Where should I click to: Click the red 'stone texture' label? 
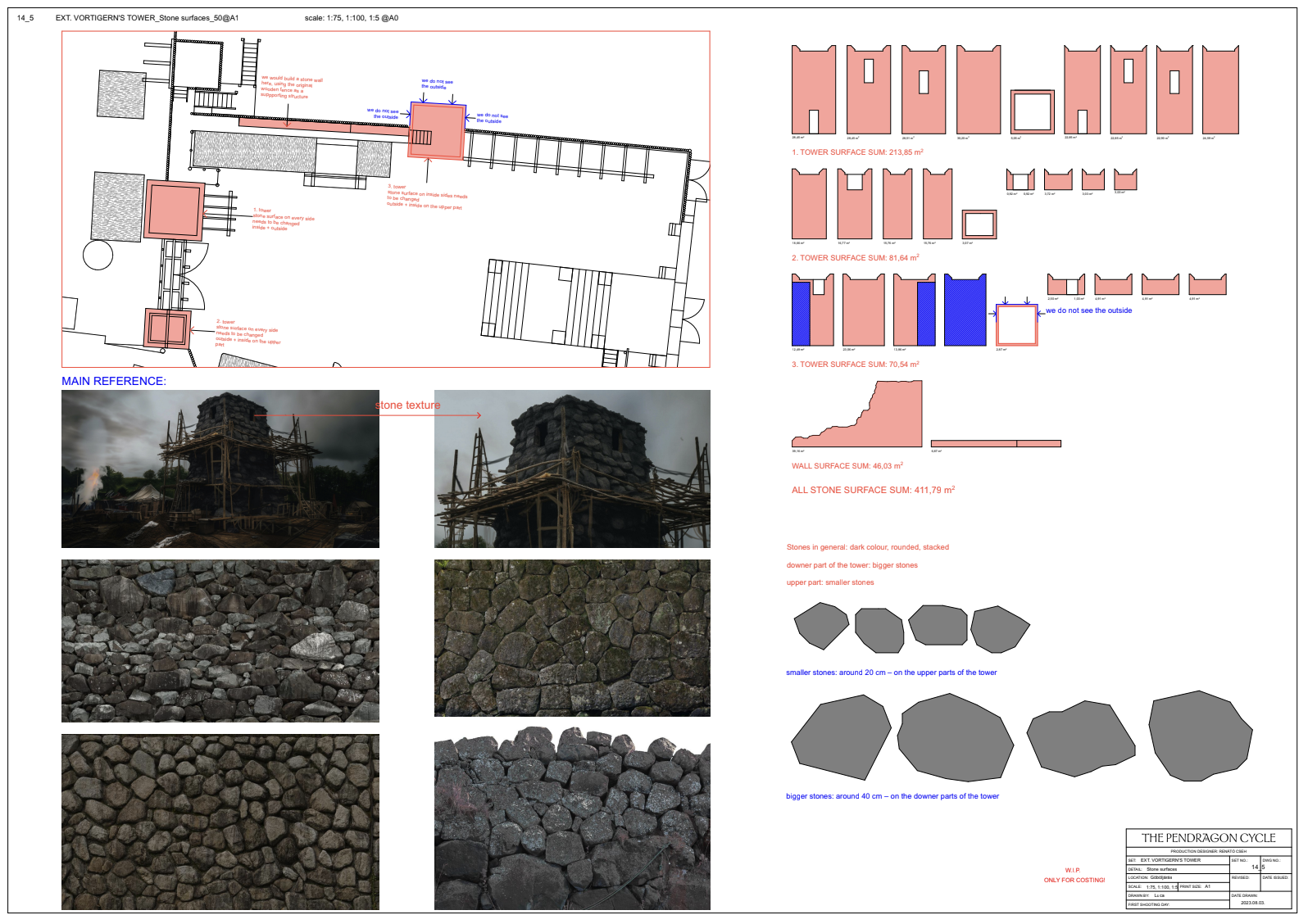(408, 405)
